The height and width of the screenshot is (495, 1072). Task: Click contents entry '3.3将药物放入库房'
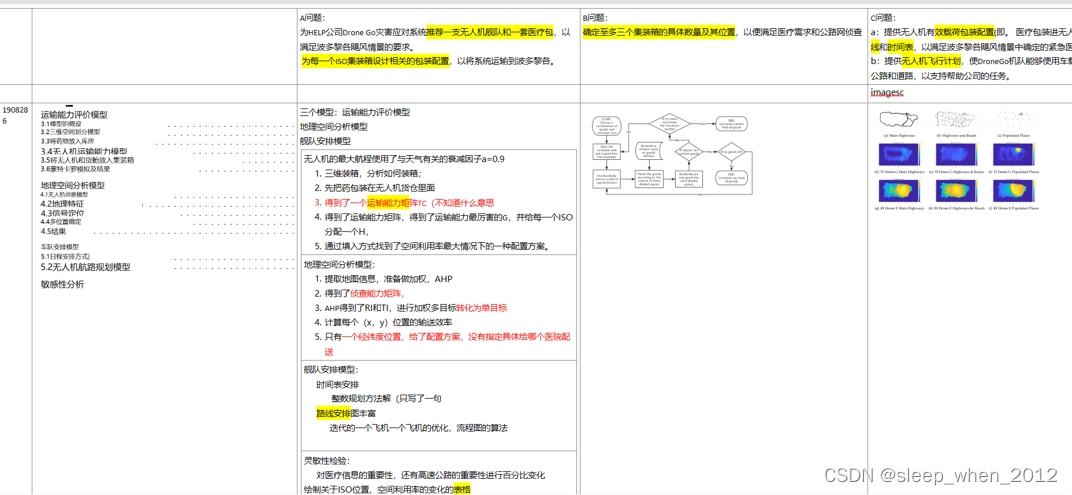(x=67, y=141)
